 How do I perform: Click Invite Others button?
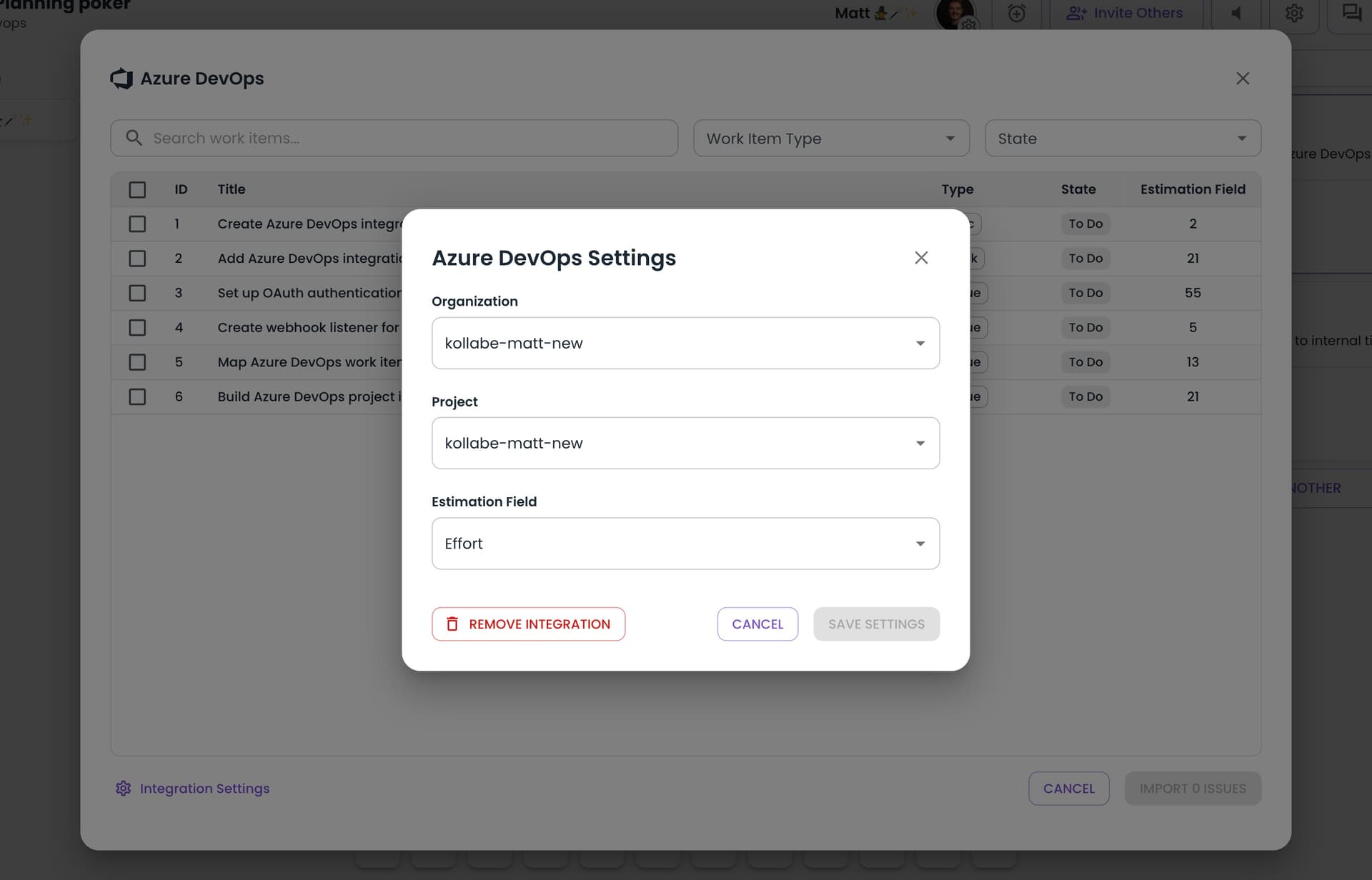point(1125,13)
